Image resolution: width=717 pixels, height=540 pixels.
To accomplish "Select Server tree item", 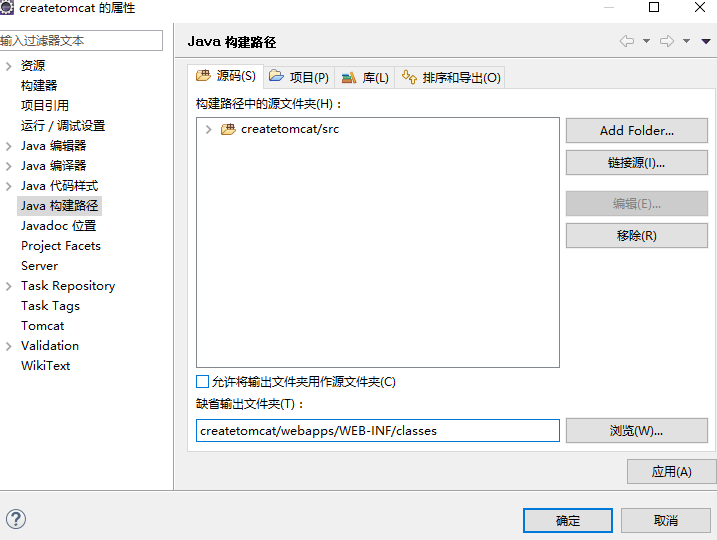I will click(x=39, y=266).
